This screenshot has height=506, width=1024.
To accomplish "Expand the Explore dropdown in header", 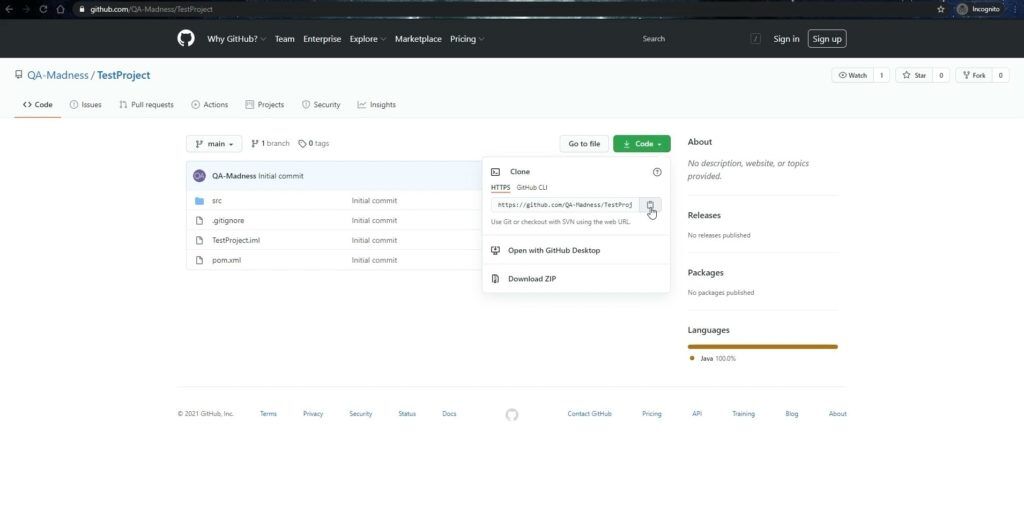I will pos(368,39).
